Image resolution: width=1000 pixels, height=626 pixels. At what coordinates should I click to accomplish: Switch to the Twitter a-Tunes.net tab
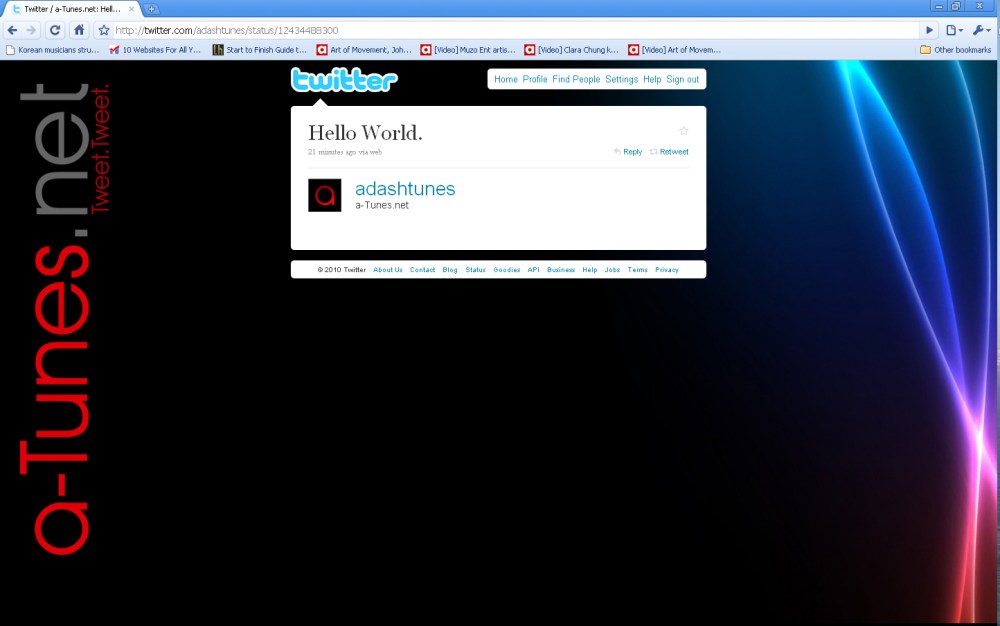70,7
